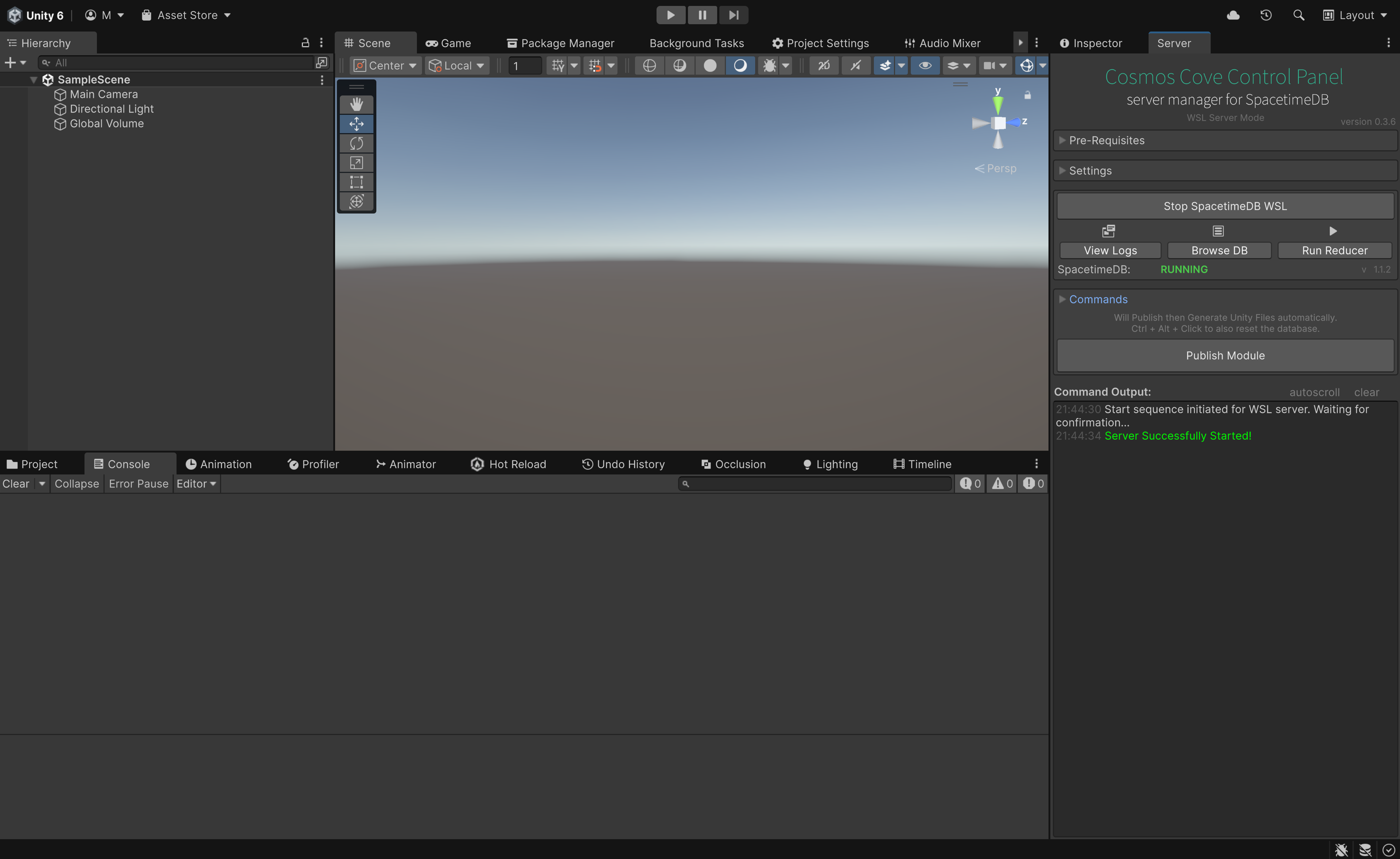Click the debug draw mode bug icon
The width and height of the screenshot is (1400, 859).
pyautogui.click(x=769, y=65)
